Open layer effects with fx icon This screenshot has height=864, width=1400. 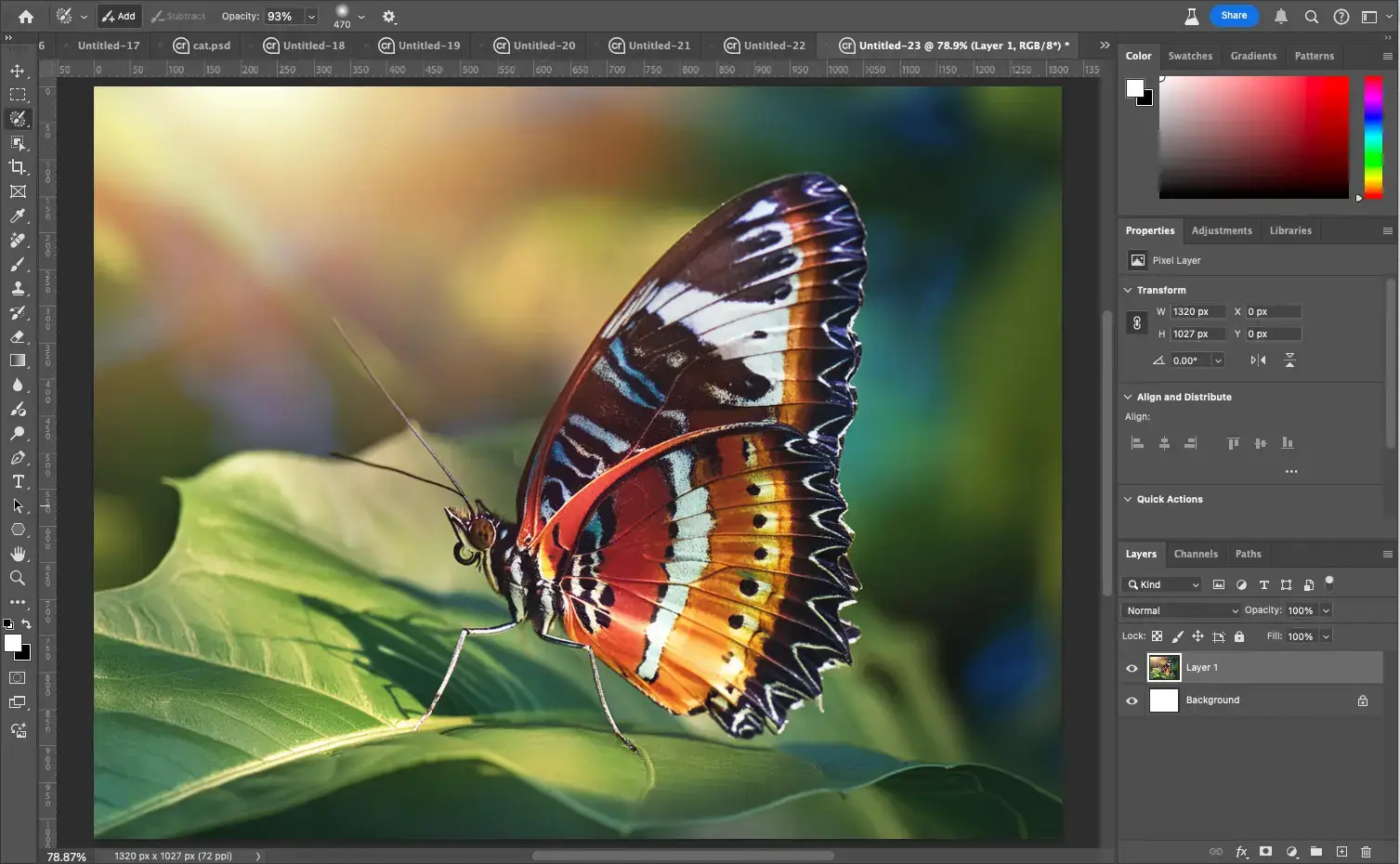pos(1240,851)
